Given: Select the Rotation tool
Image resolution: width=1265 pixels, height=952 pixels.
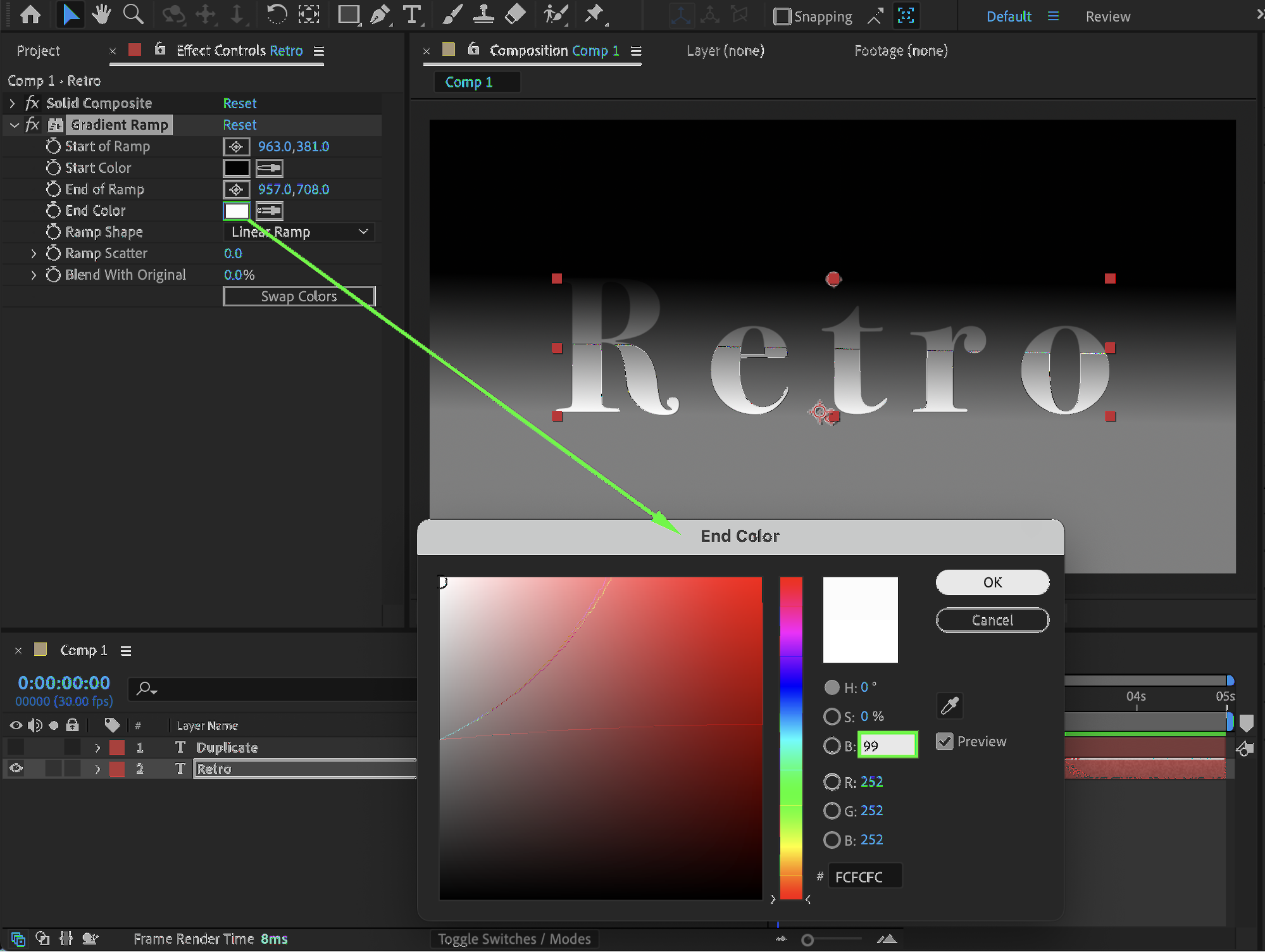Looking at the screenshot, I should pos(277,15).
